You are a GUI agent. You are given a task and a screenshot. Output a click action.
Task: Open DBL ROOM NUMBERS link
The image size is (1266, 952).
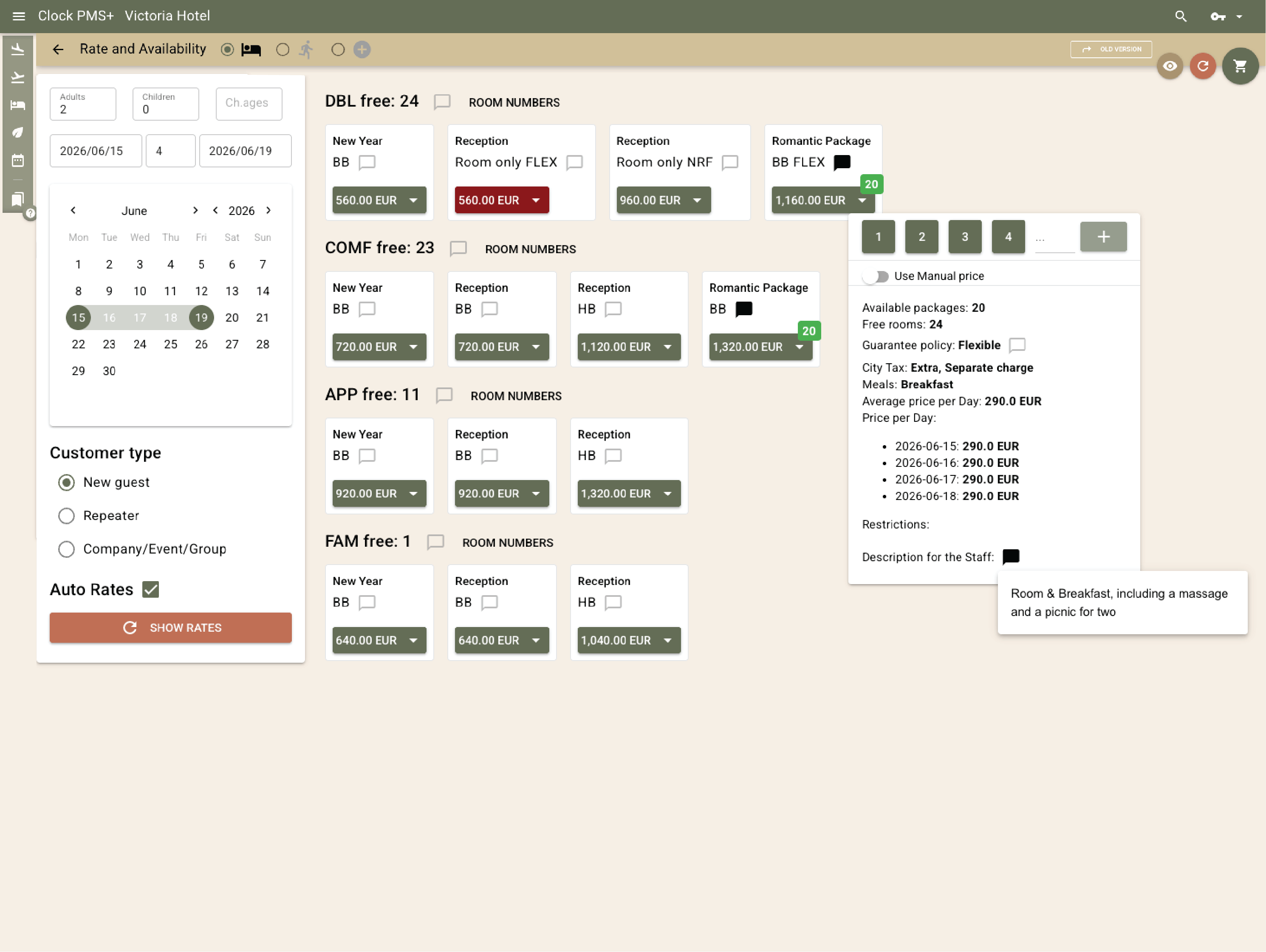pyautogui.click(x=514, y=102)
